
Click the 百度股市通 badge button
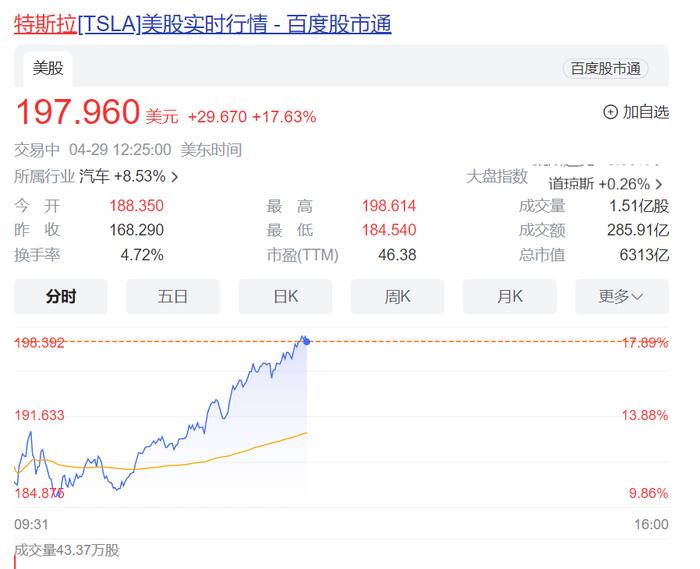tap(605, 68)
